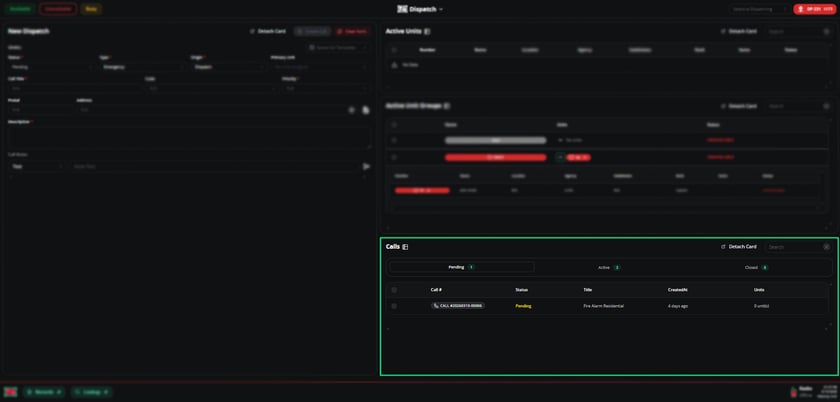Collapse the red unit group row chevron
The height and width of the screenshot is (402, 840).
(x=560, y=158)
